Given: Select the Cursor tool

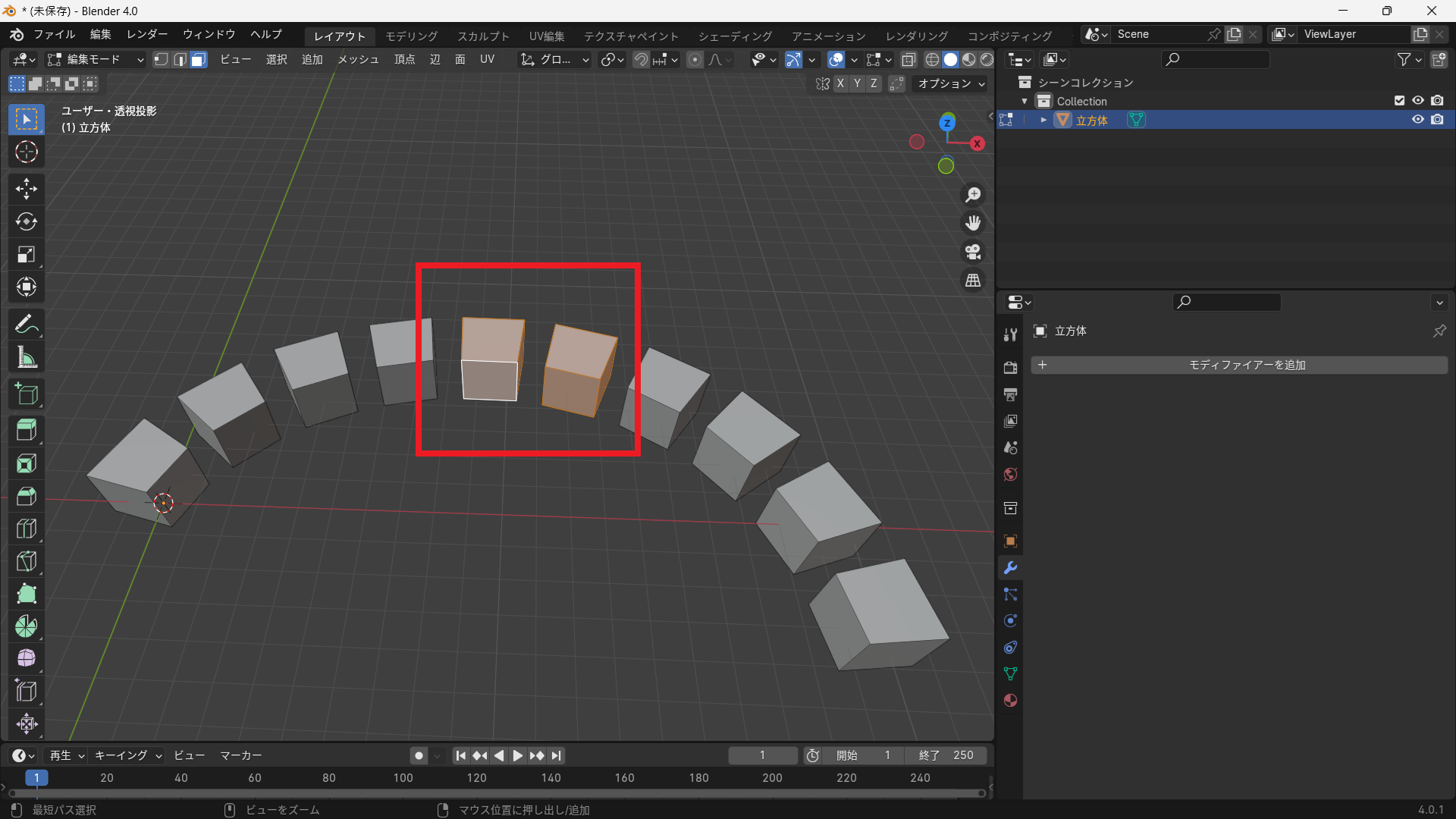Looking at the screenshot, I should tap(27, 152).
